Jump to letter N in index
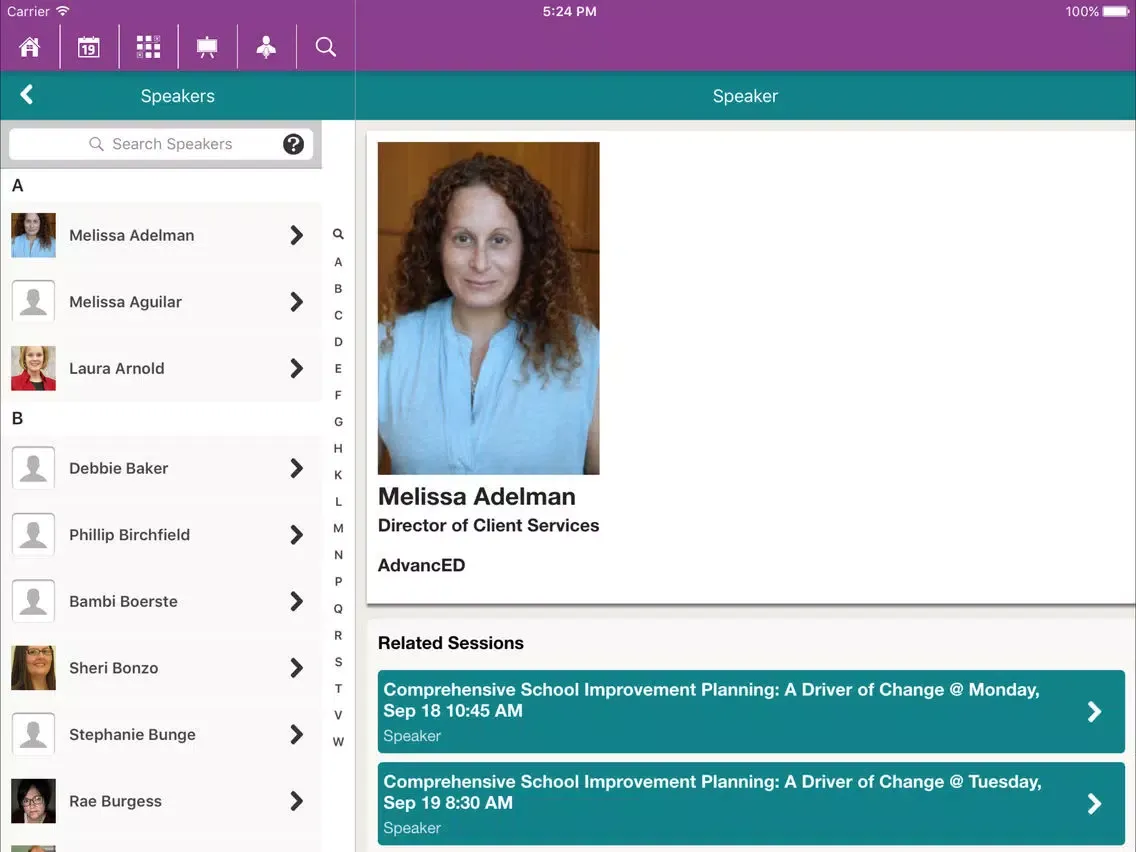Viewport: 1136px width, 852px height. [338, 555]
